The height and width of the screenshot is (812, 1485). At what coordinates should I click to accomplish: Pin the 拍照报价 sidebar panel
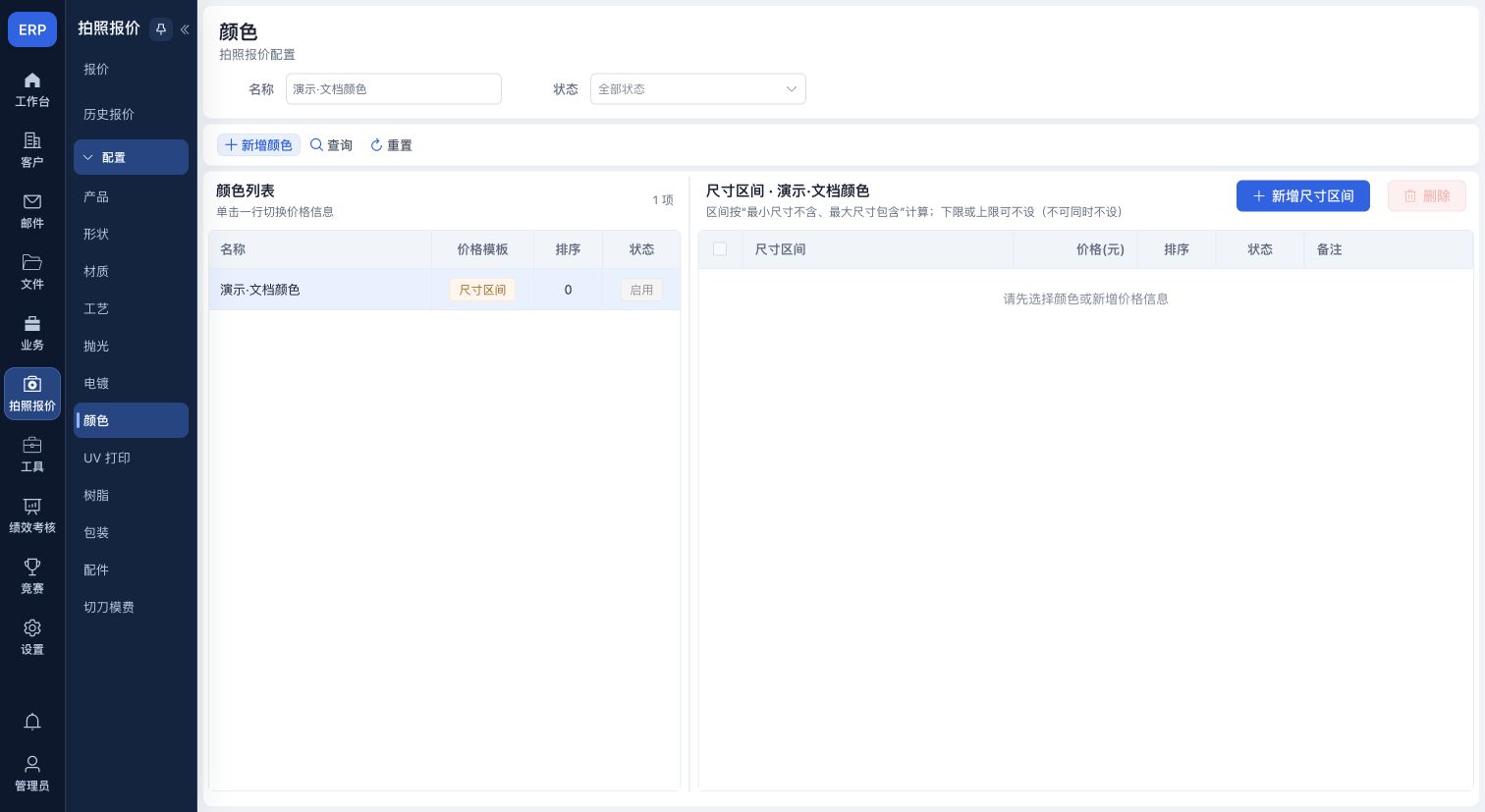pyautogui.click(x=161, y=29)
